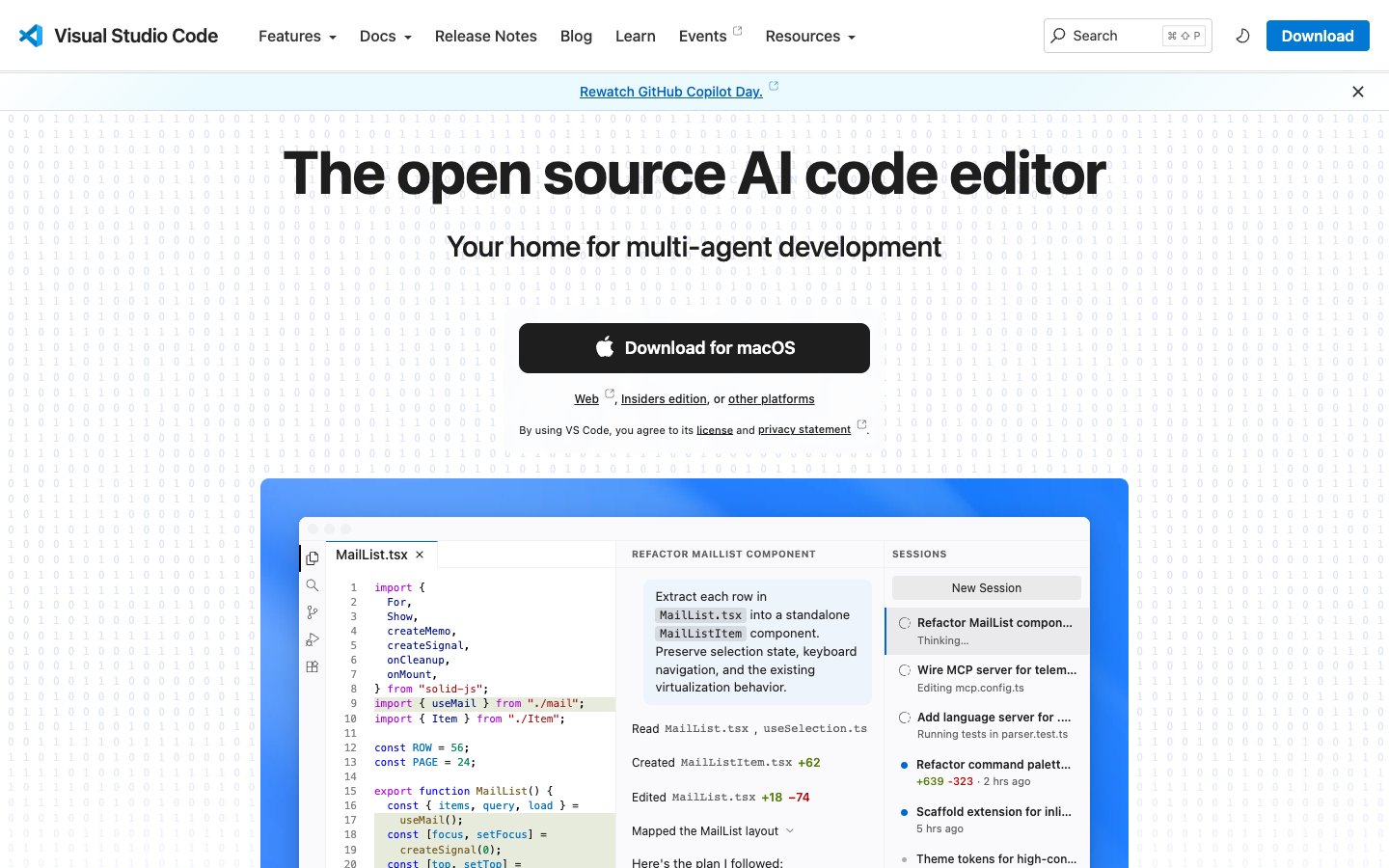
Task: Click status circle for Wire MCP server session
Action: pyautogui.click(x=905, y=670)
